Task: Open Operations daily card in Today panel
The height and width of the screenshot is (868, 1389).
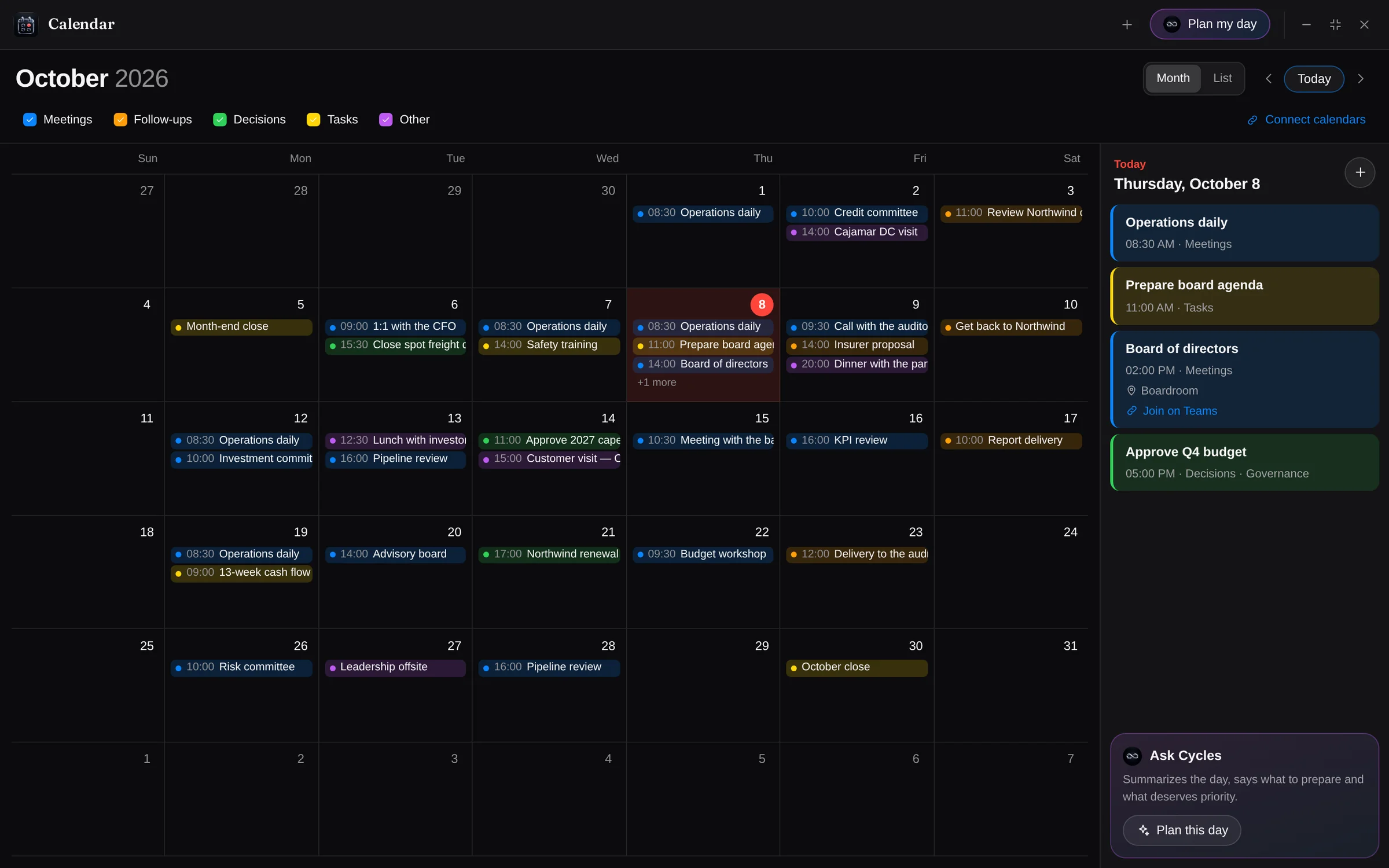Action: (x=1244, y=233)
